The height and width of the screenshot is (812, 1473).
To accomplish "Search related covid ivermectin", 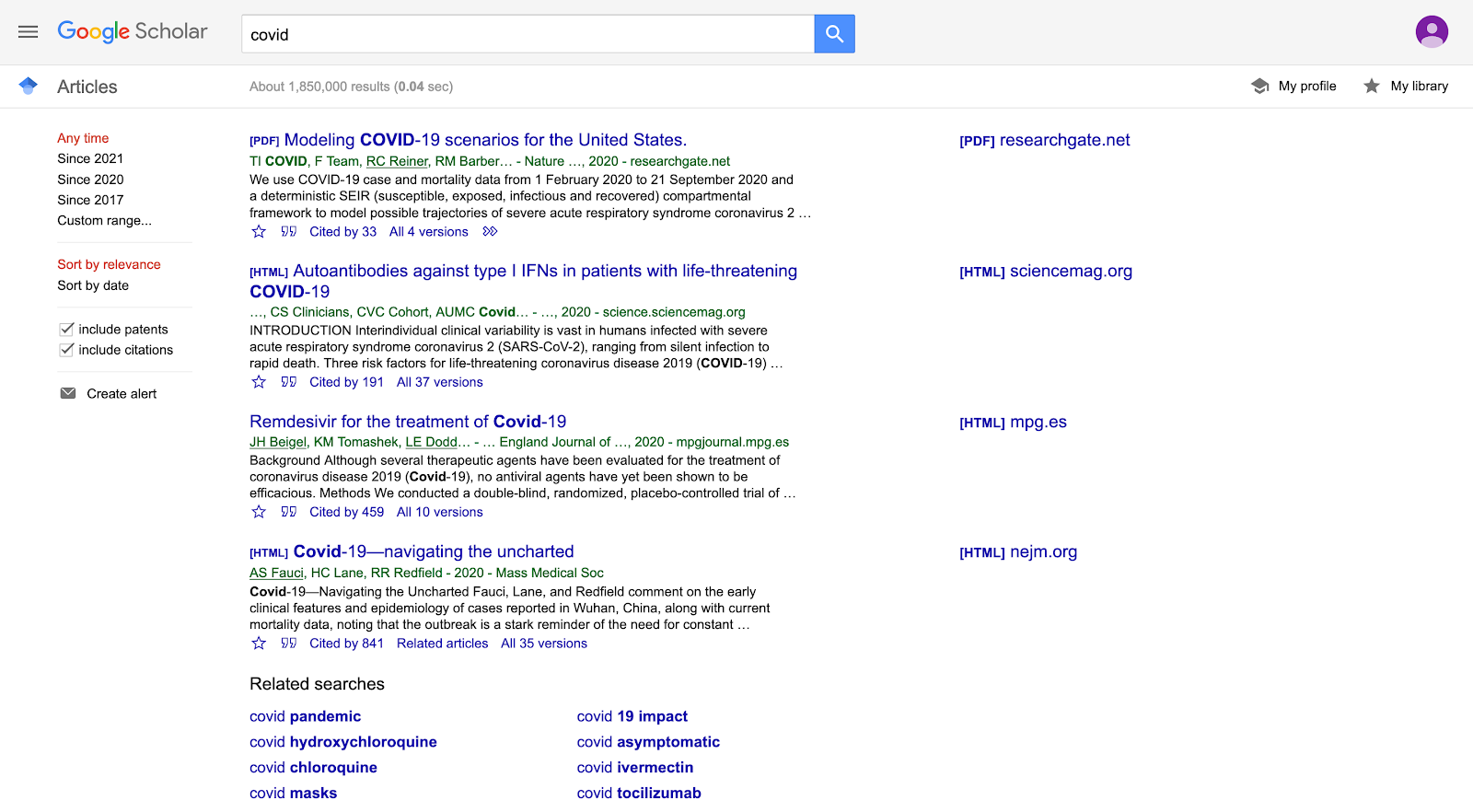I will [x=635, y=768].
